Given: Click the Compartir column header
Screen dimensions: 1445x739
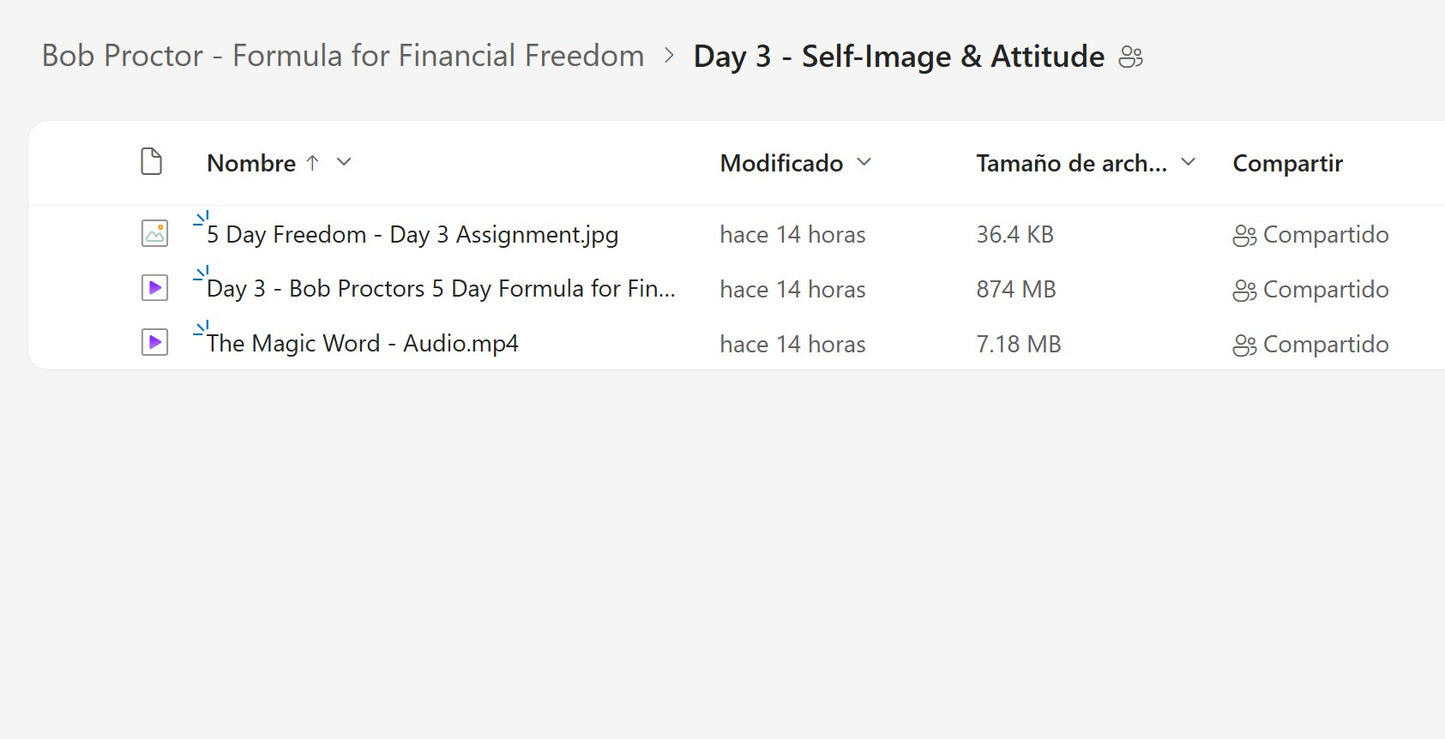Looking at the screenshot, I should (x=1287, y=163).
